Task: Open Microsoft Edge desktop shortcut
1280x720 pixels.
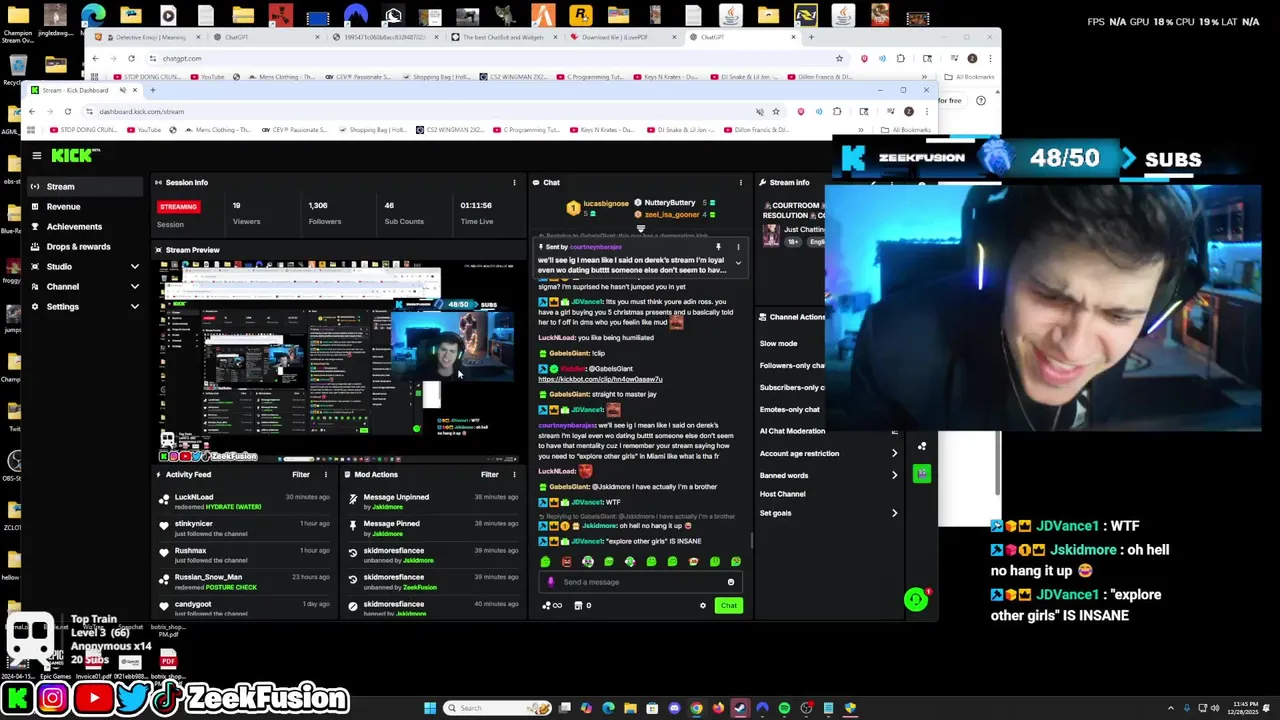Action: point(93,16)
